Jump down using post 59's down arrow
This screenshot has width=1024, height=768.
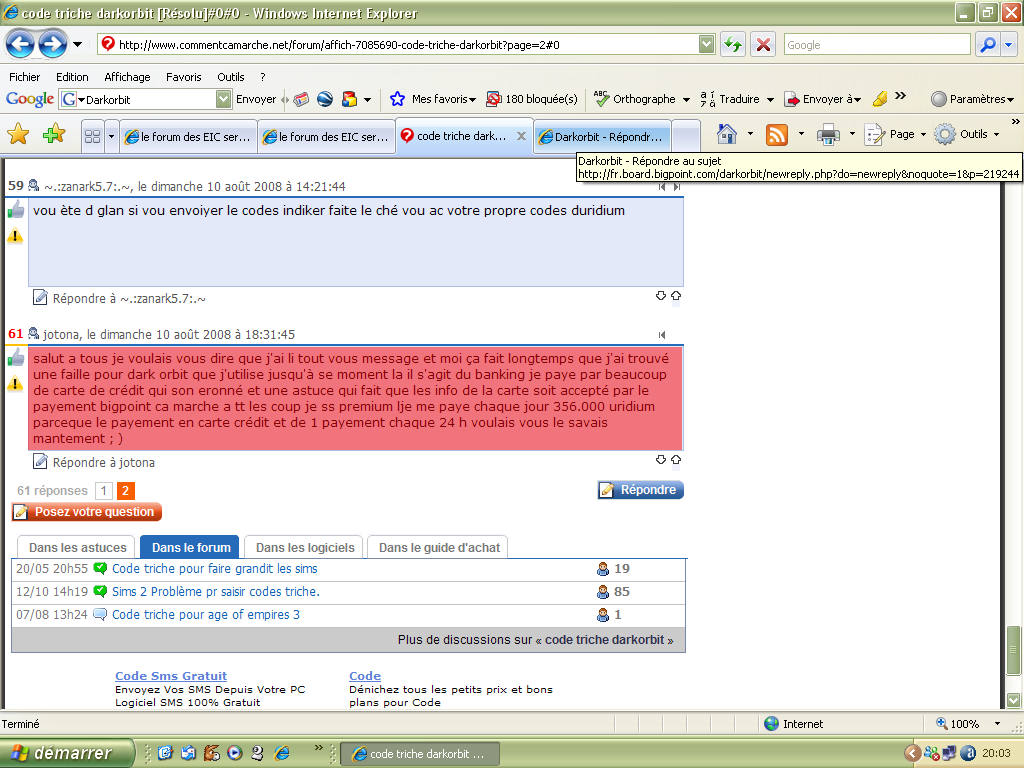[x=661, y=296]
